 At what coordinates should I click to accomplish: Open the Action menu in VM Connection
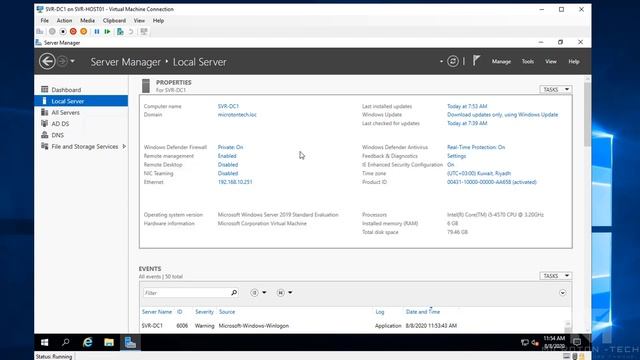click(x=64, y=20)
